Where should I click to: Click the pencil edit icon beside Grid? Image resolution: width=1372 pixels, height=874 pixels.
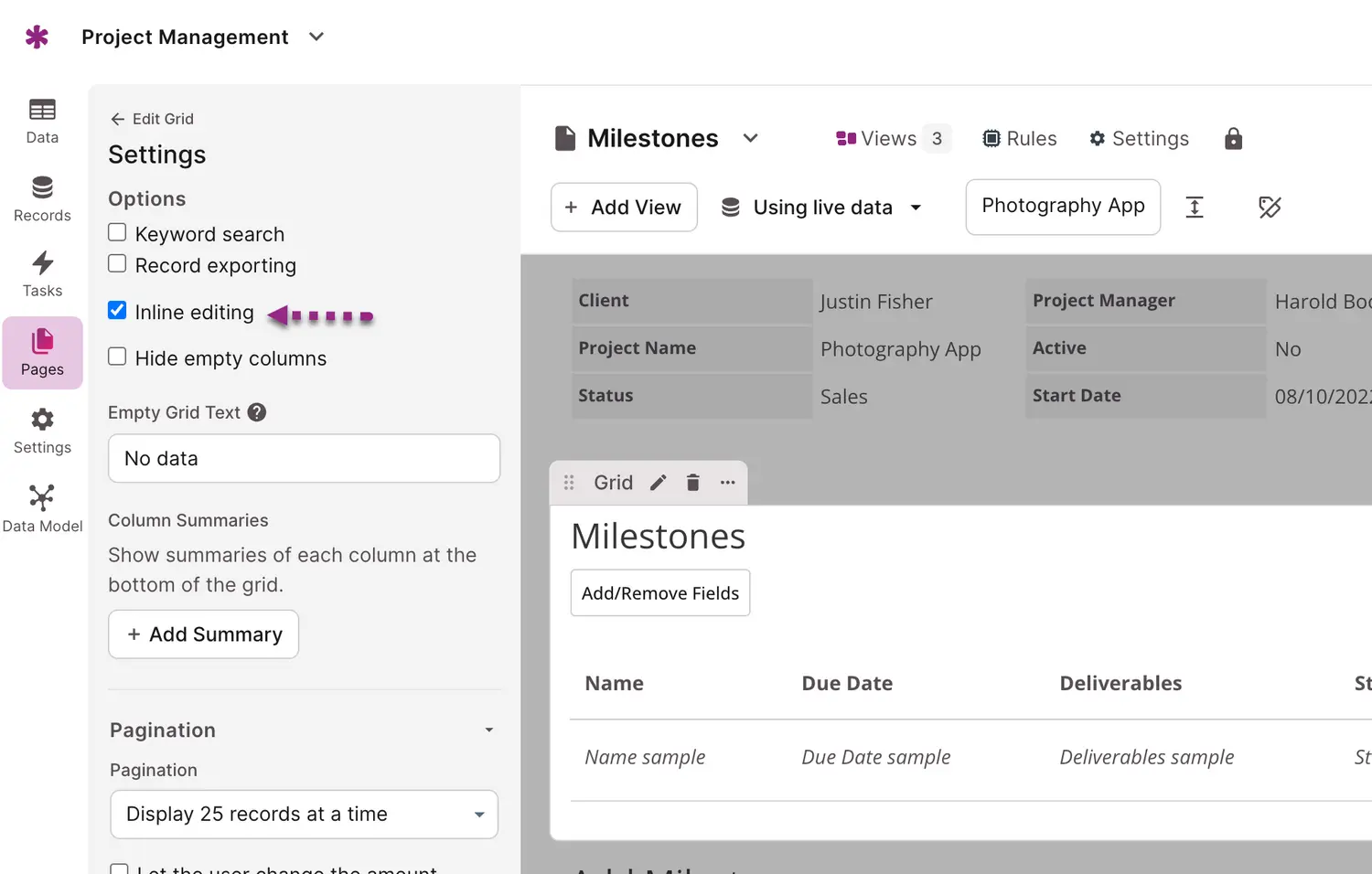click(658, 483)
